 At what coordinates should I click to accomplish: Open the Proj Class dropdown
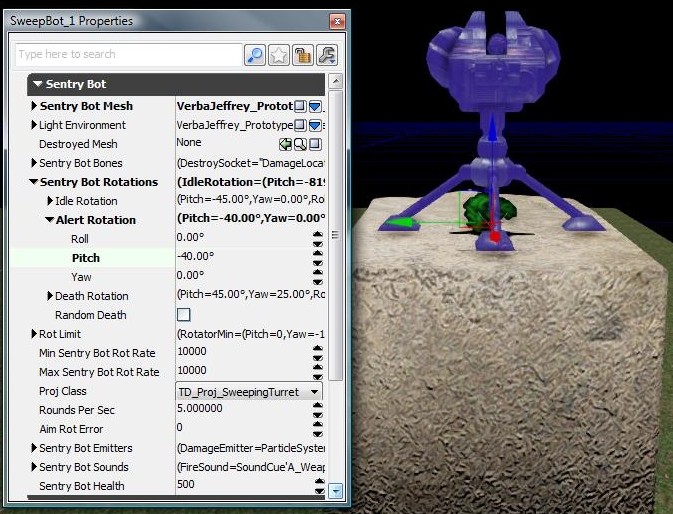pos(315,391)
